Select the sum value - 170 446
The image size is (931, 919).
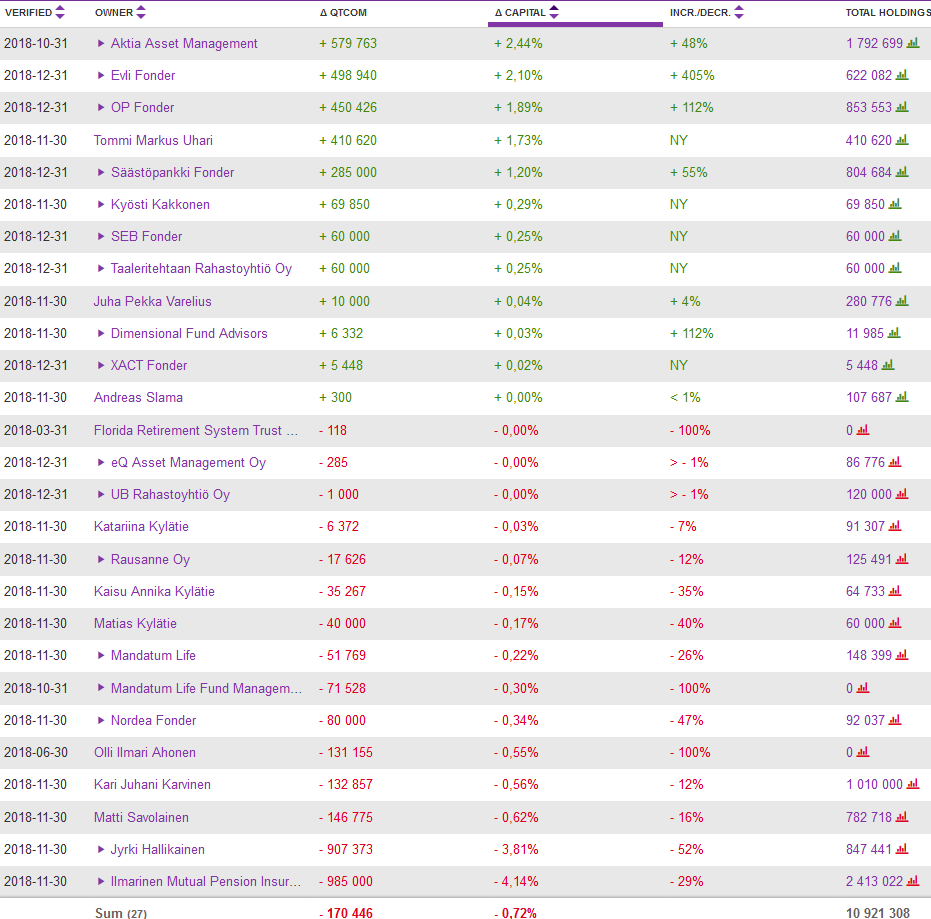[x=346, y=912]
